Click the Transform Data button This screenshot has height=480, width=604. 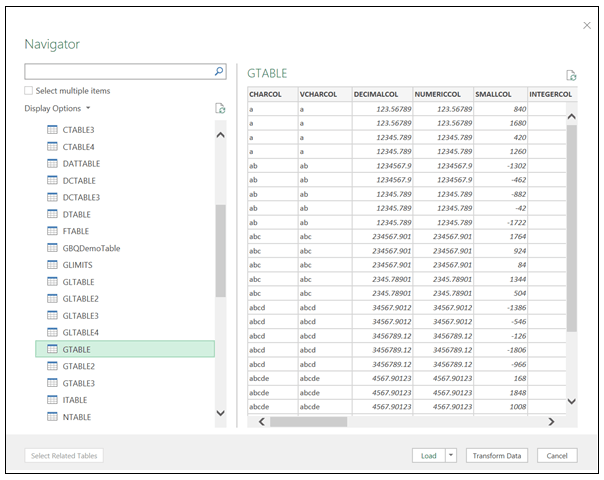(497, 455)
